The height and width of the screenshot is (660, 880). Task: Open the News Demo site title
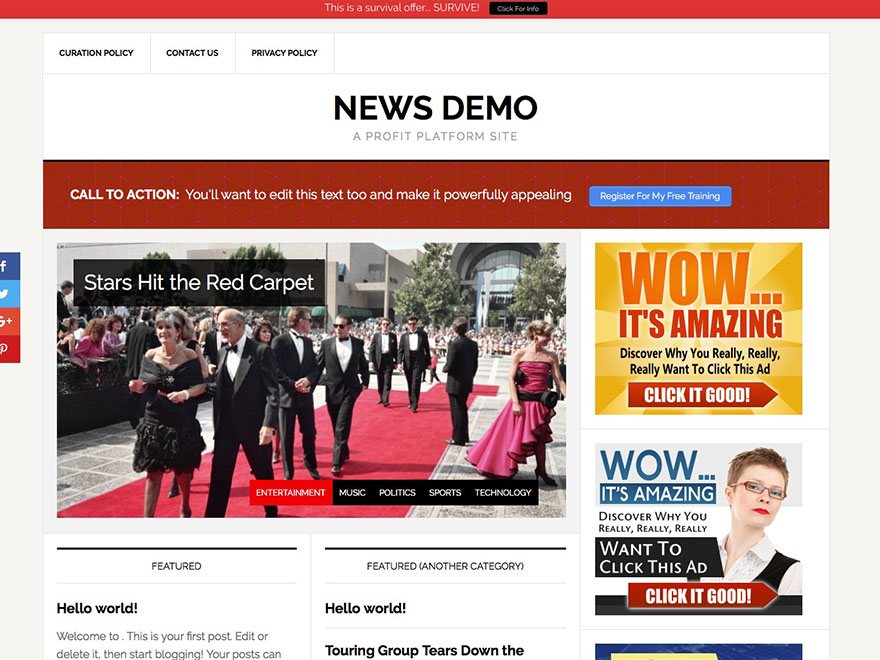pyautogui.click(x=436, y=108)
